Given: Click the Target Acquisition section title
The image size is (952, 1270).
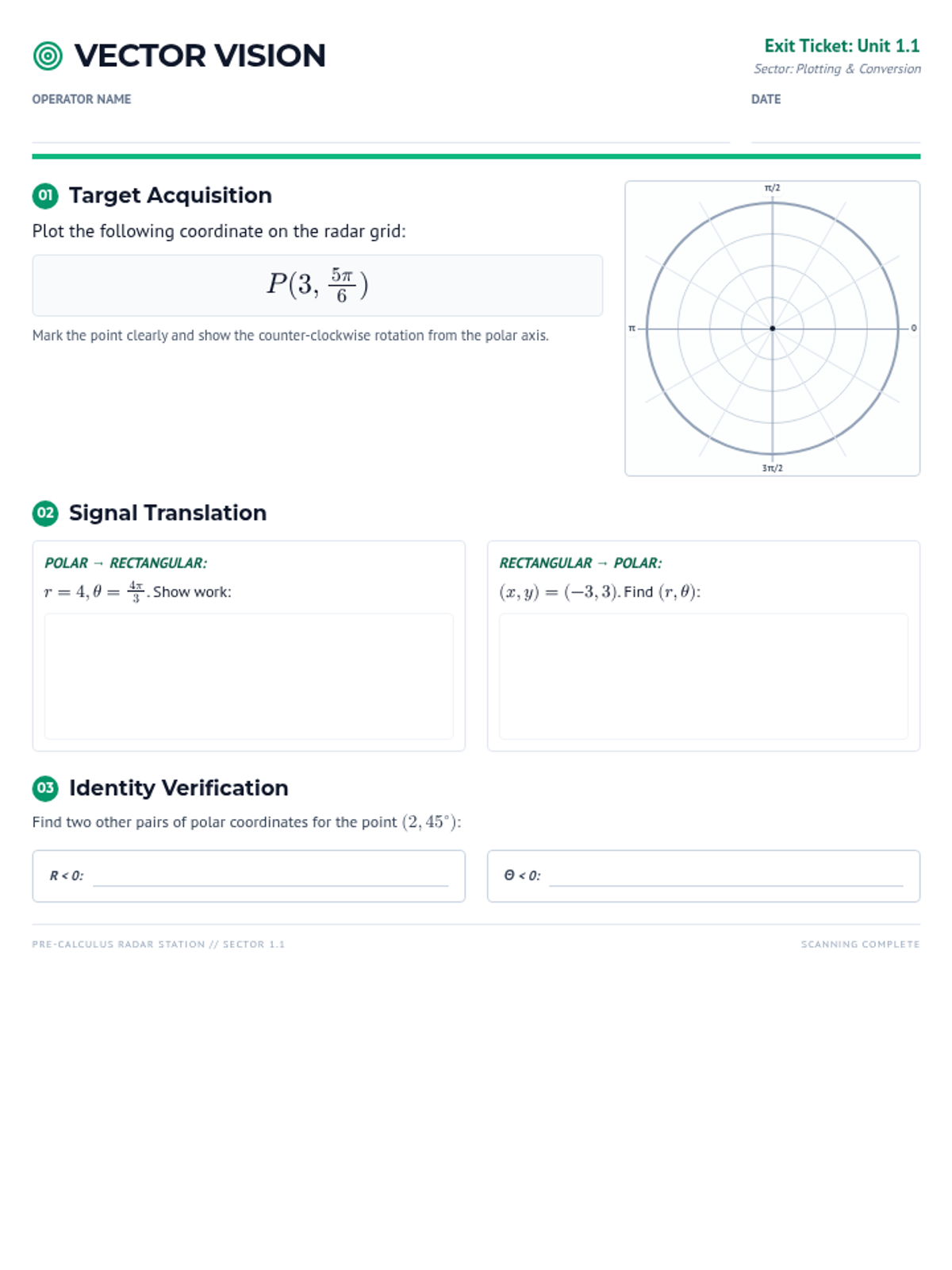Looking at the screenshot, I should pyautogui.click(x=170, y=195).
